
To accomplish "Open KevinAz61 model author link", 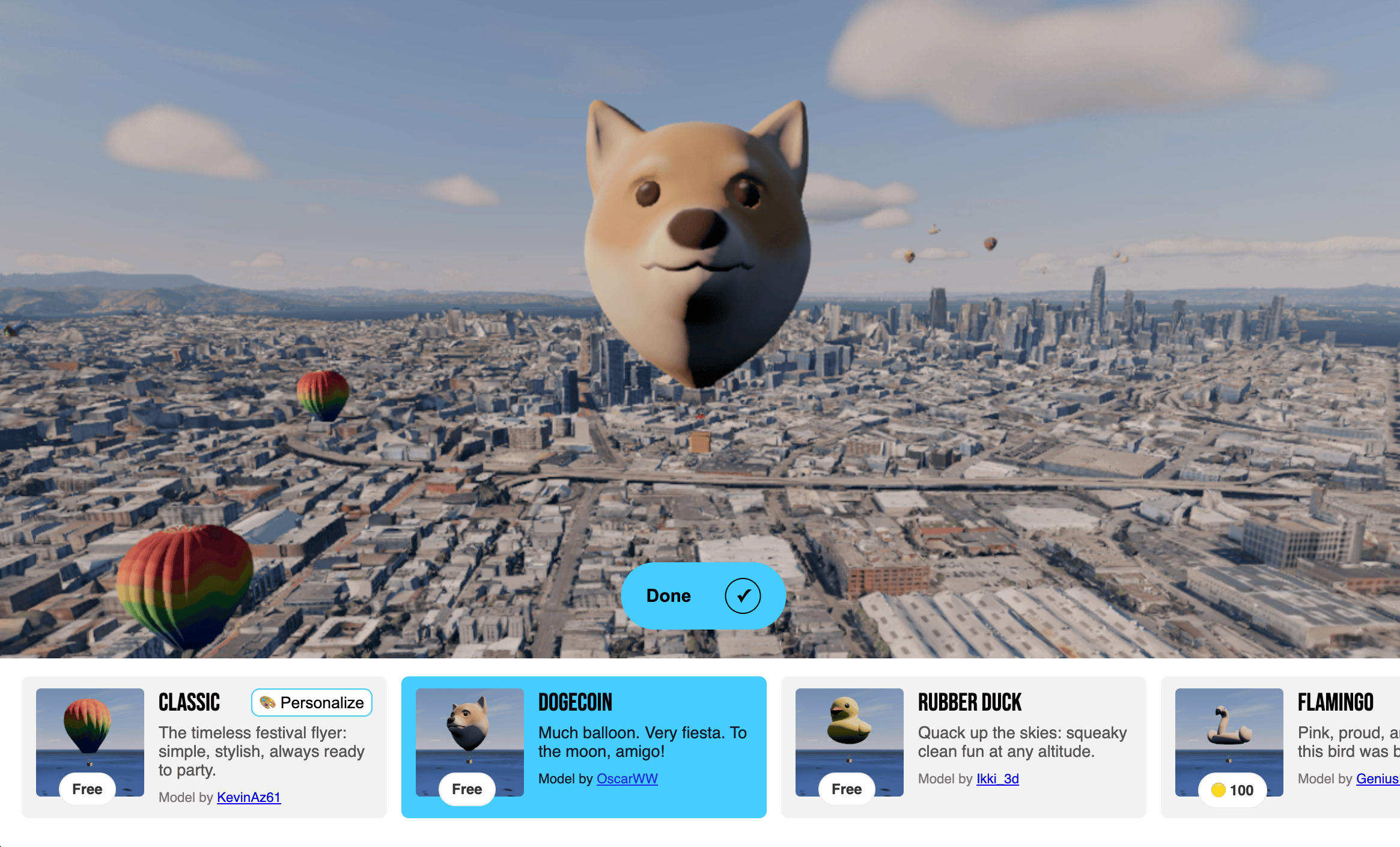I will [249, 797].
